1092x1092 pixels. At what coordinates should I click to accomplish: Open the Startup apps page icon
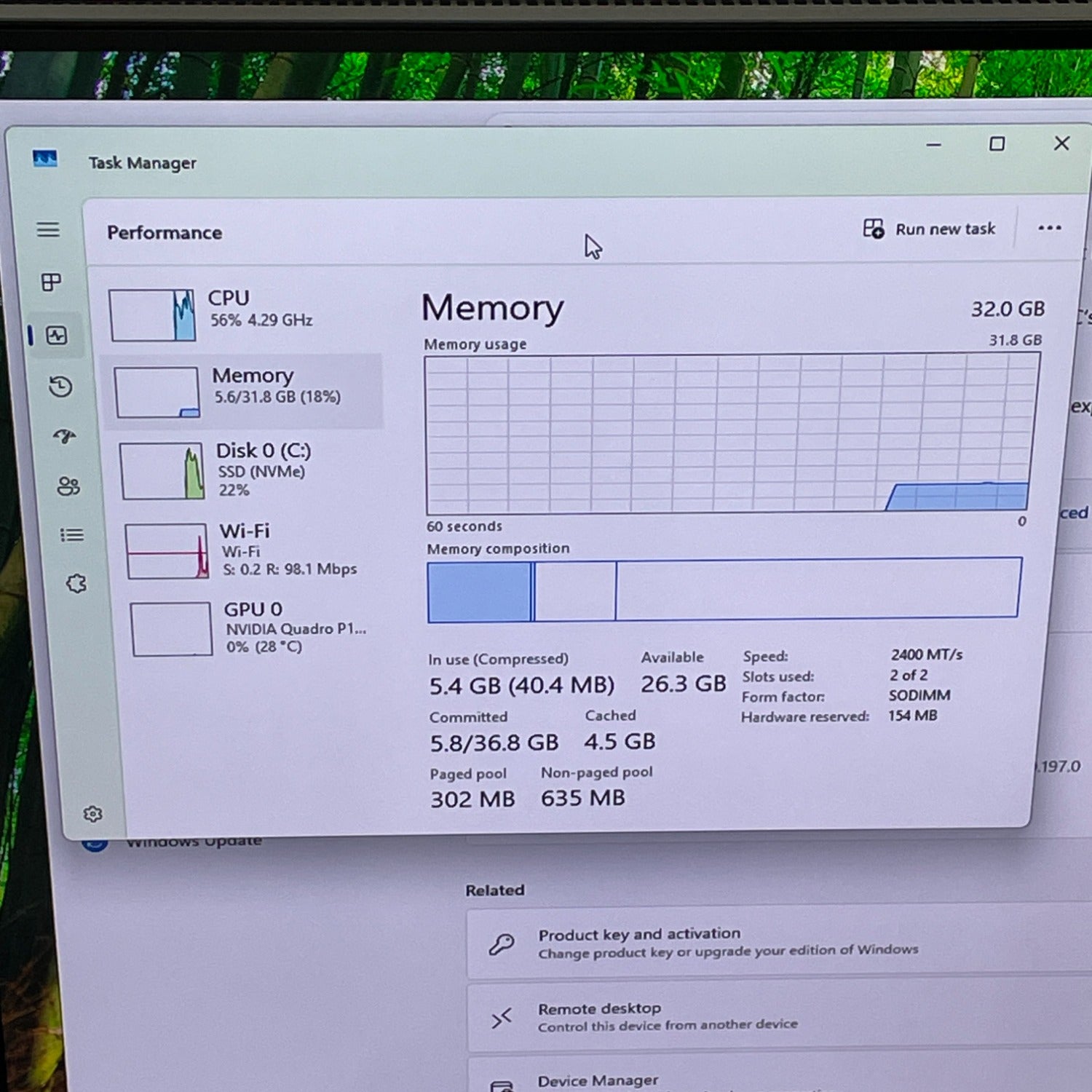coord(65,436)
